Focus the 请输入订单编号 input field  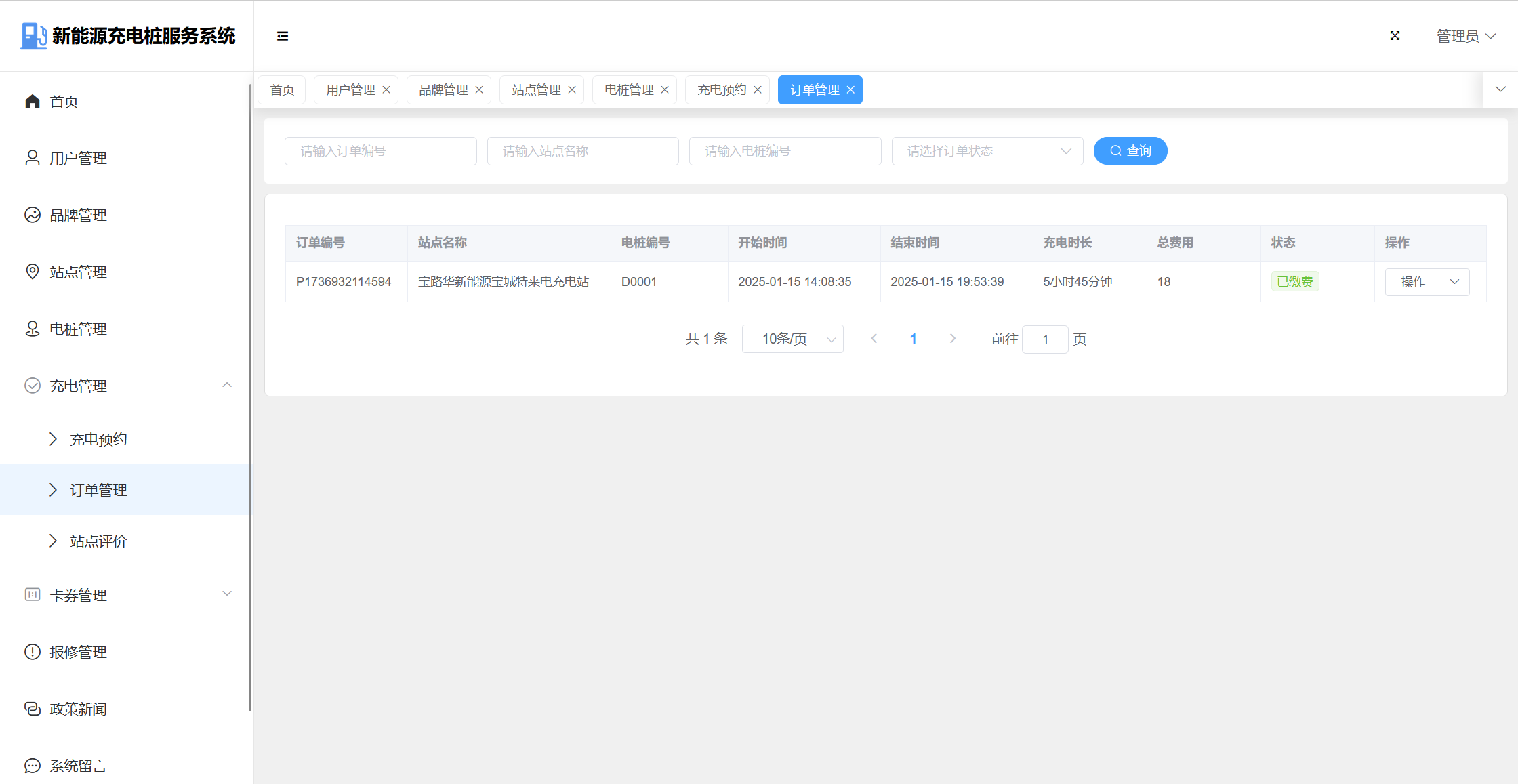point(380,151)
